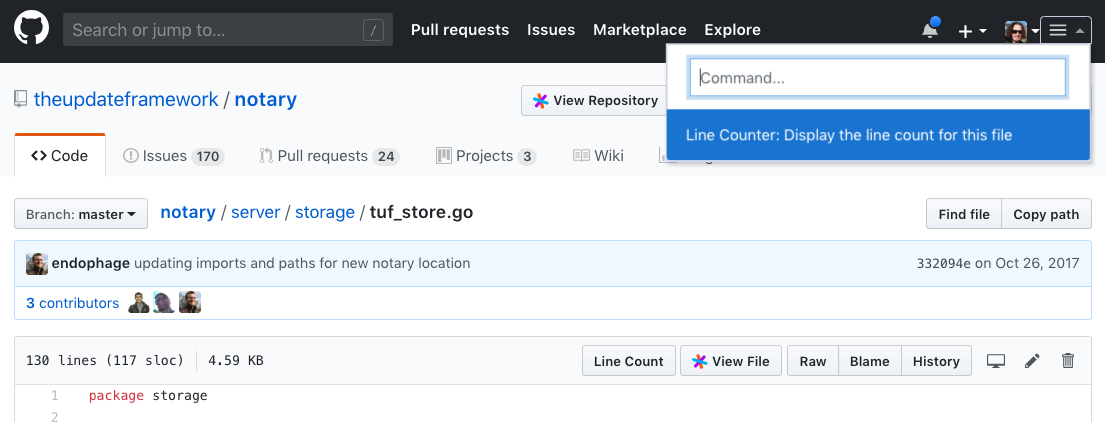
Task: Click the Line Count button
Action: tap(629, 361)
